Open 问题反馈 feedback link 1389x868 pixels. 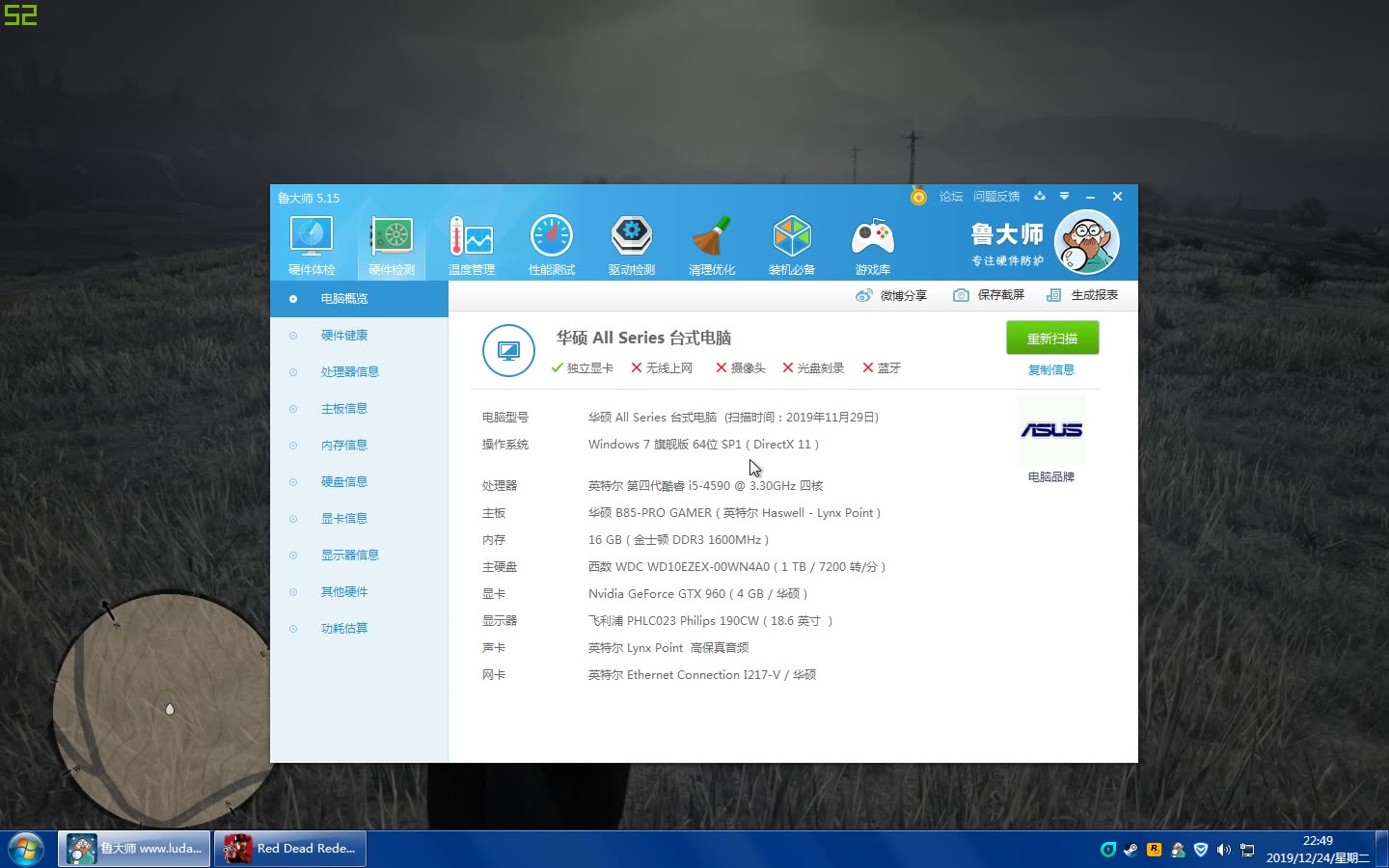(x=996, y=197)
